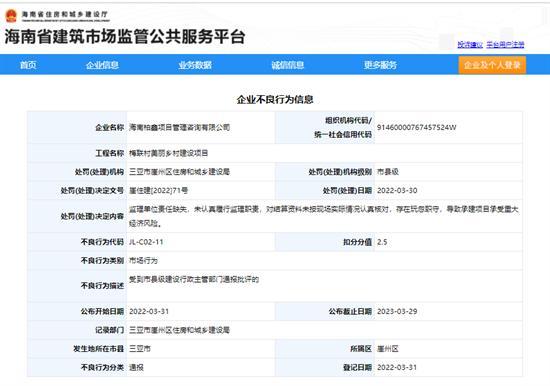550x386 pixels.
Task: Click the 处罚(处理)决定内容 description paragraph
Action: [324, 216]
